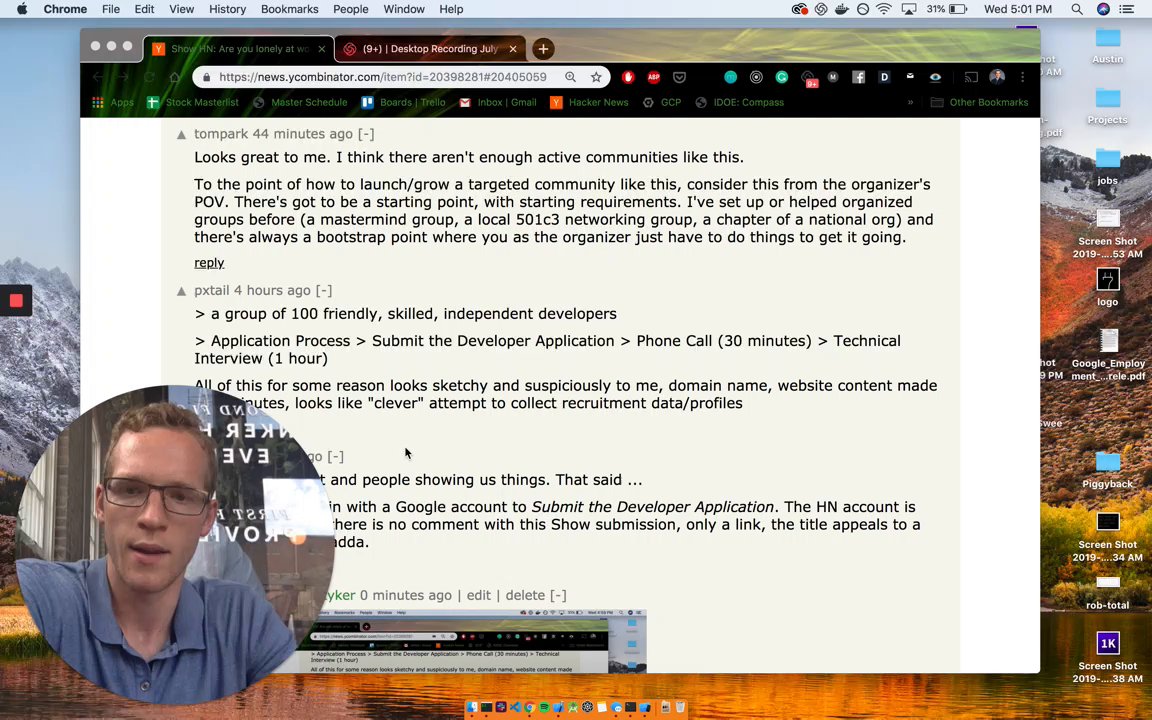
Task: Open Chrome's three-dot menu
Action: 1022,76
